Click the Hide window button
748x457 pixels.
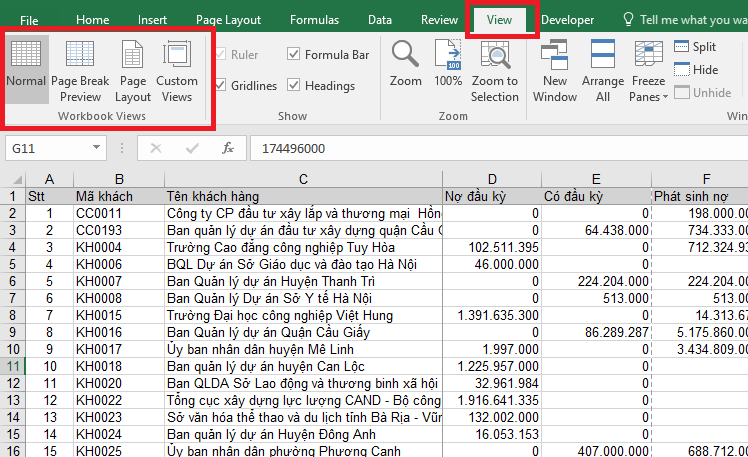(695, 70)
